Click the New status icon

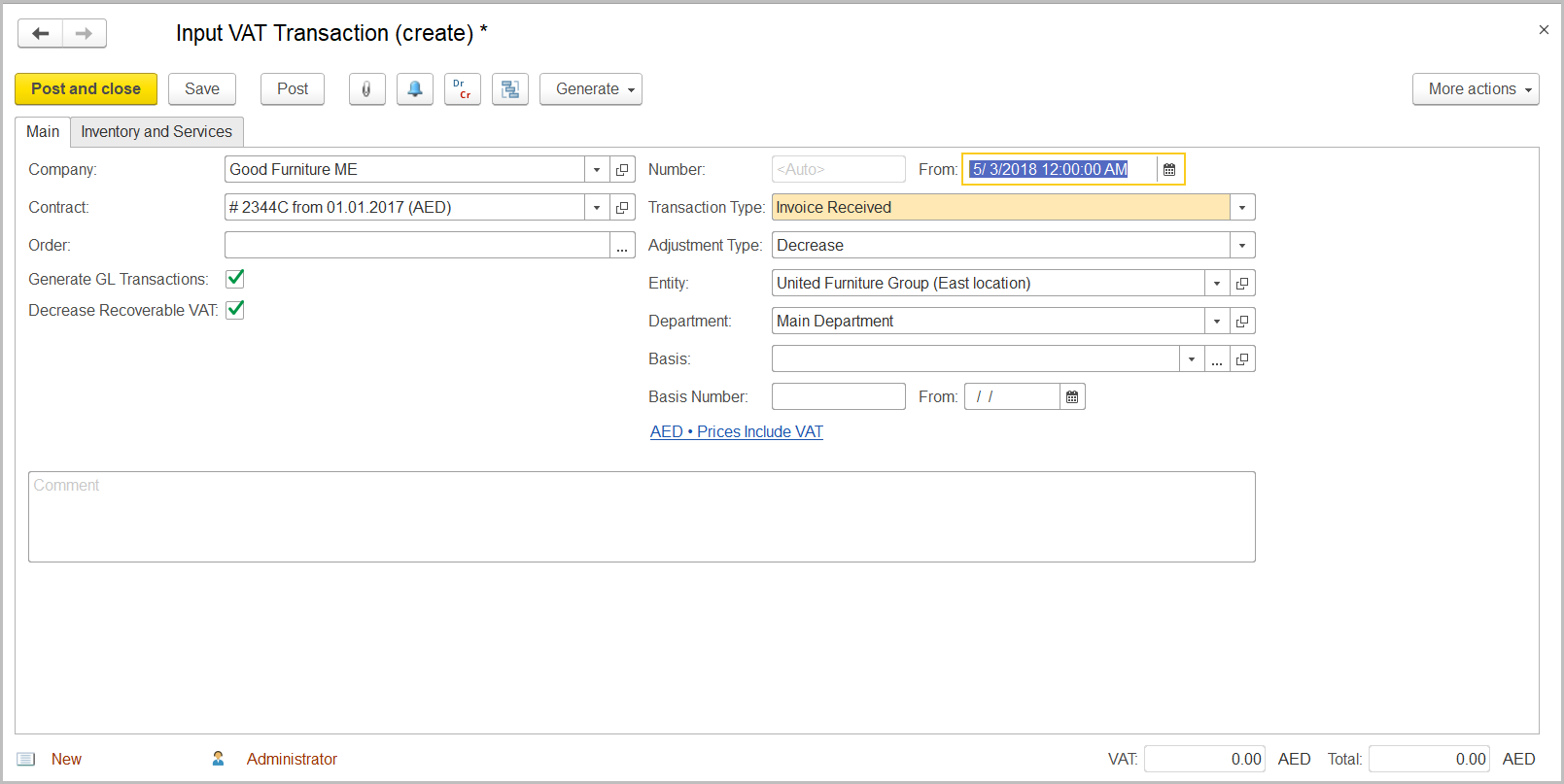tap(26, 759)
